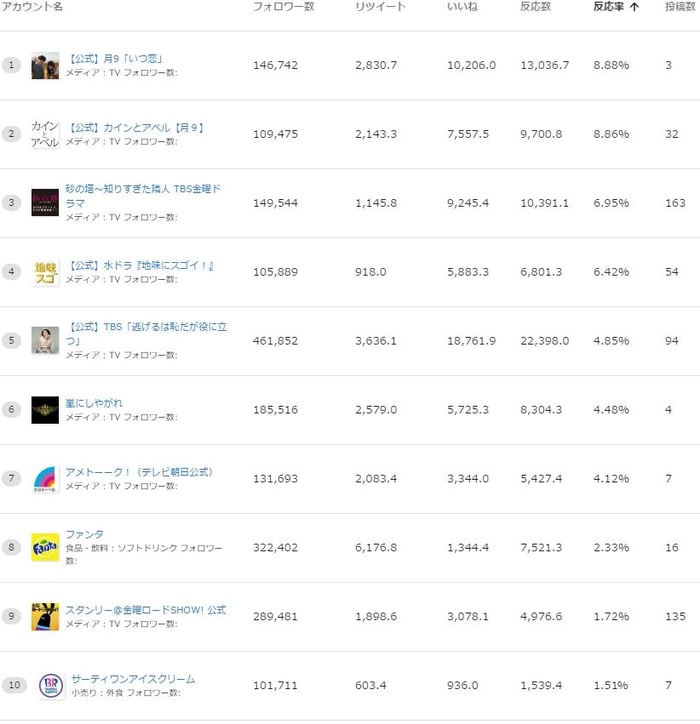This screenshot has height=724, width=700.
Task: Open the Fanta account logo icon
Action: pos(45,547)
